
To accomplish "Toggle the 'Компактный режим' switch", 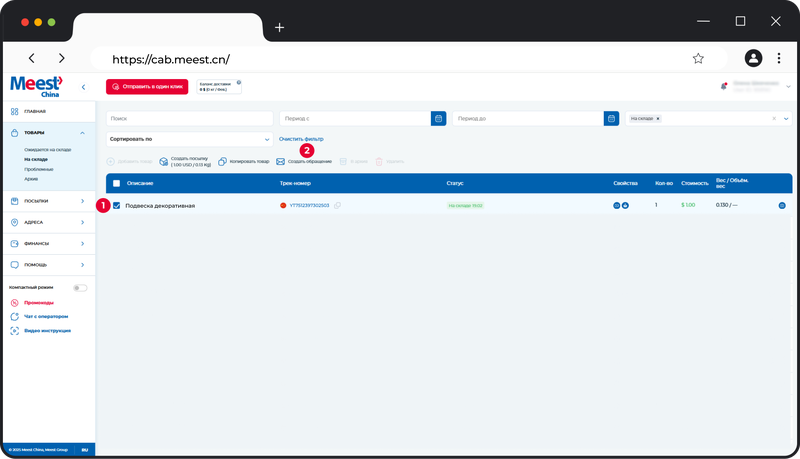I will coord(80,288).
